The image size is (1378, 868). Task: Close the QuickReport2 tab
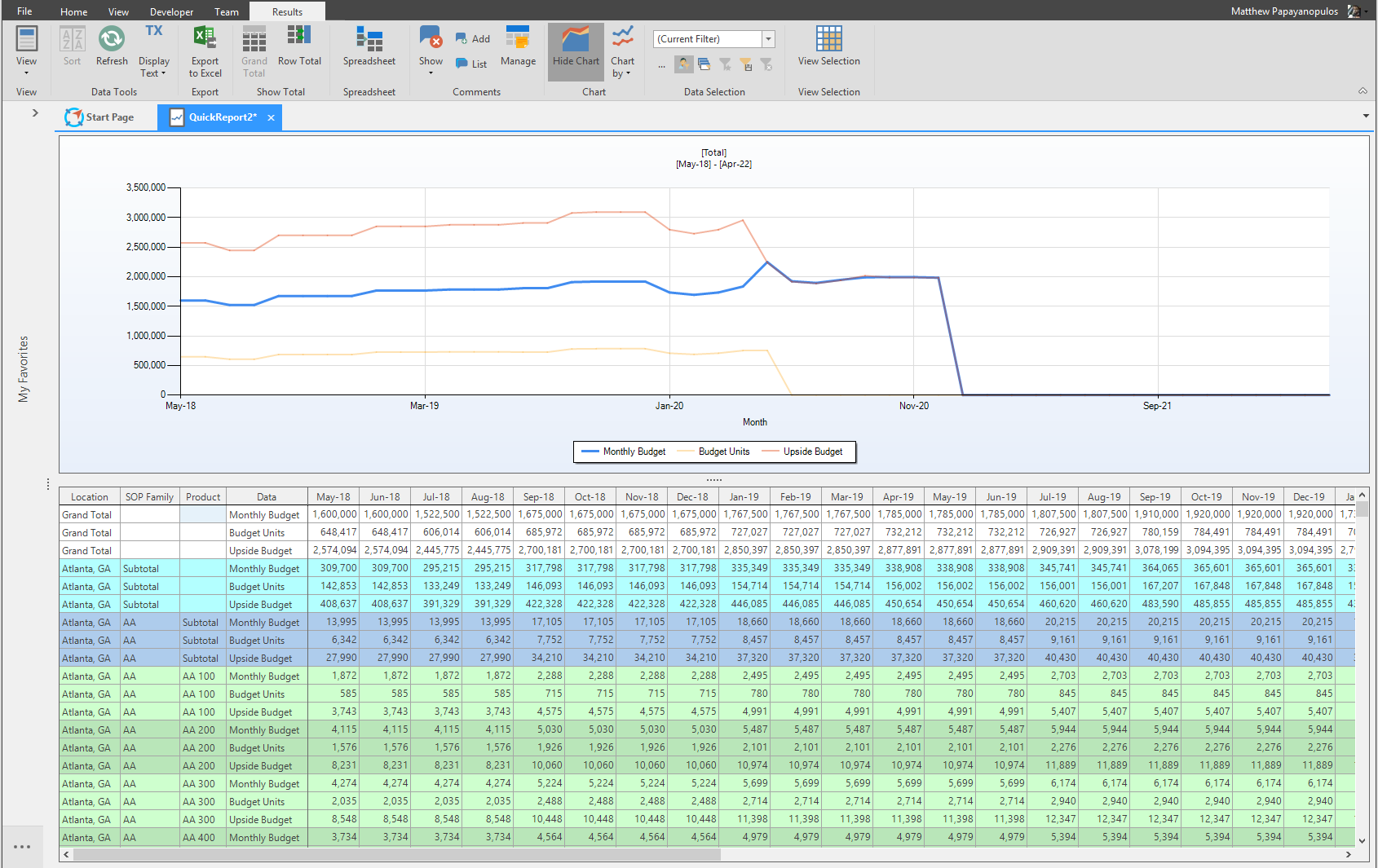(x=271, y=117)
